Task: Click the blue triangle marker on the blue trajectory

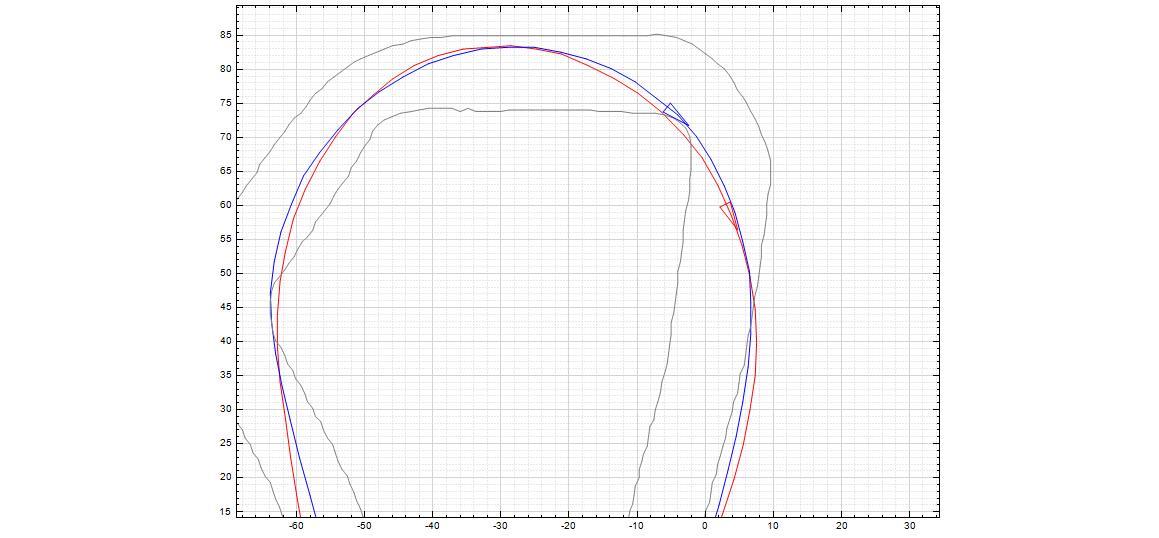Action: (x=676, y=115)
